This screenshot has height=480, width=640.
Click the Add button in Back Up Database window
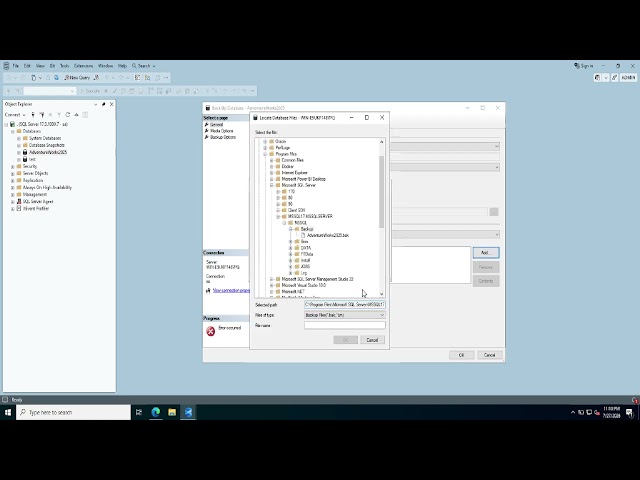pyautogui.click(x=486, y=253)
